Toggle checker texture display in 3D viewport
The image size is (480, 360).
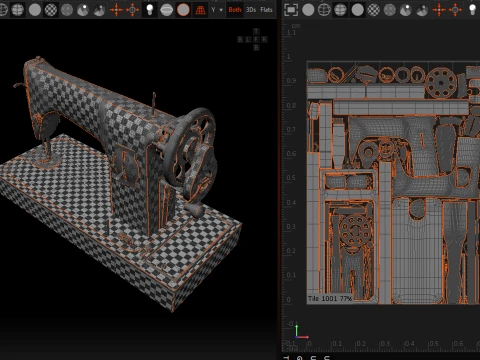click(x=51, y=10)
